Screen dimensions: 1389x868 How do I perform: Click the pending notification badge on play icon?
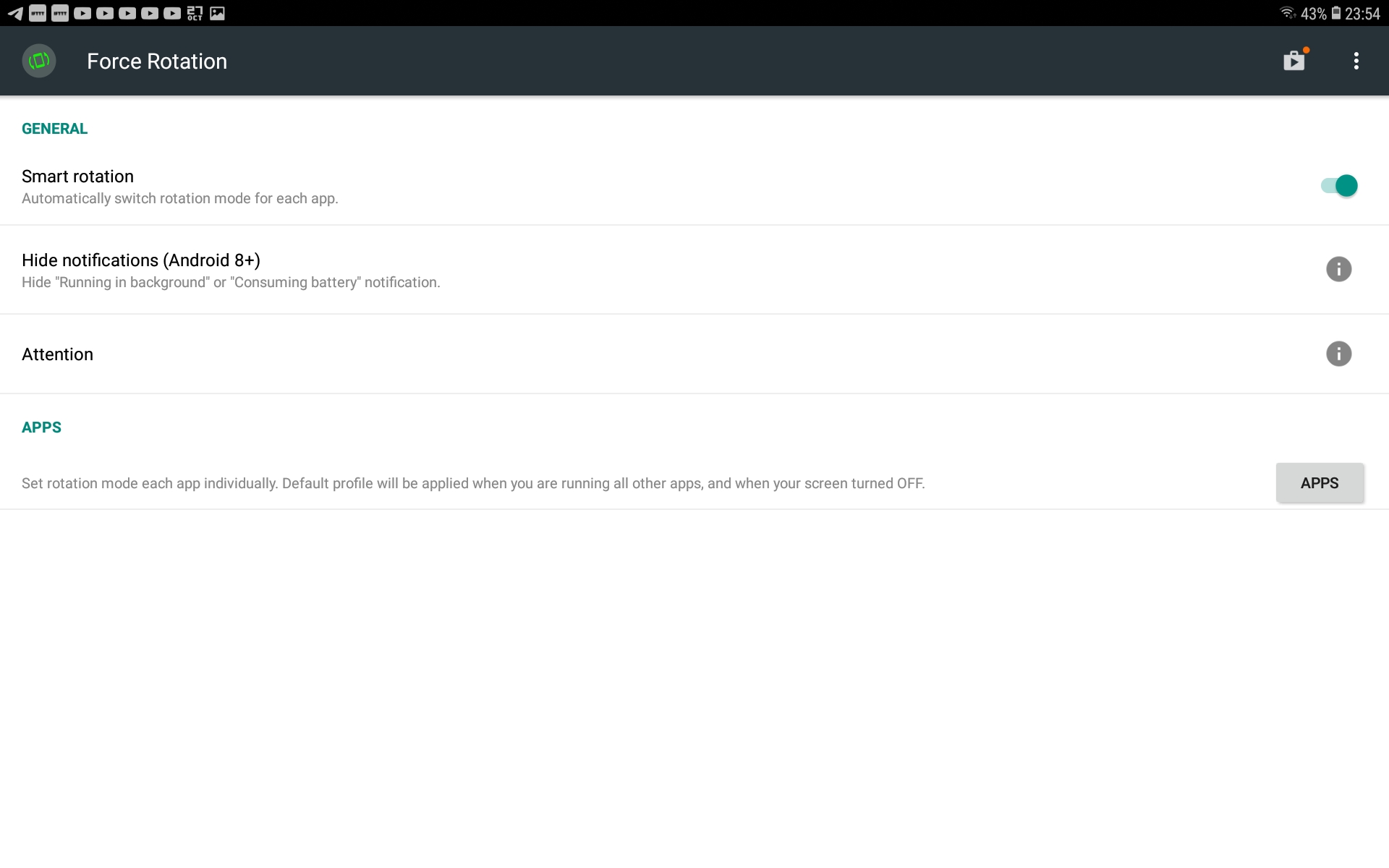[x=1305, y=46]
